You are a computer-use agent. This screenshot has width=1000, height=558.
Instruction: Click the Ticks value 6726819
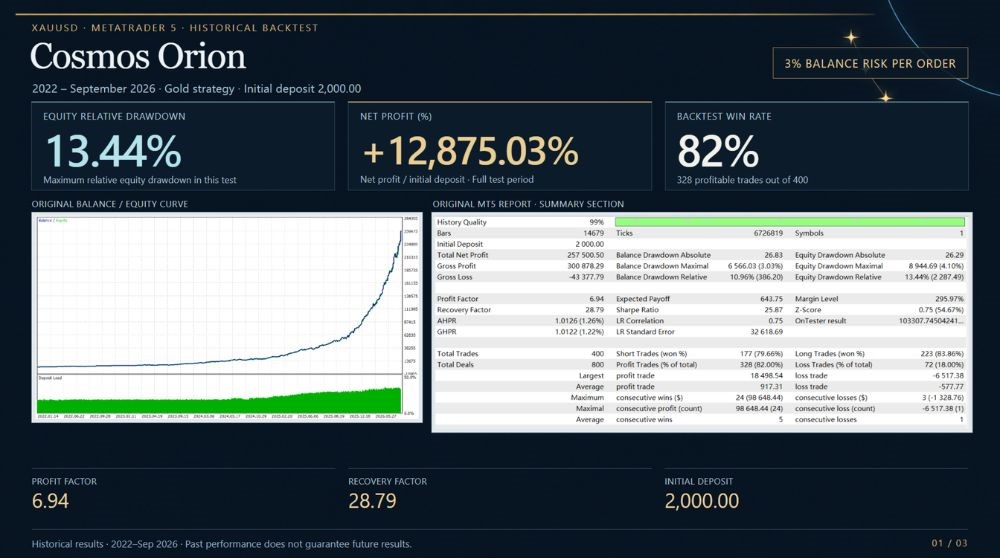768,233
